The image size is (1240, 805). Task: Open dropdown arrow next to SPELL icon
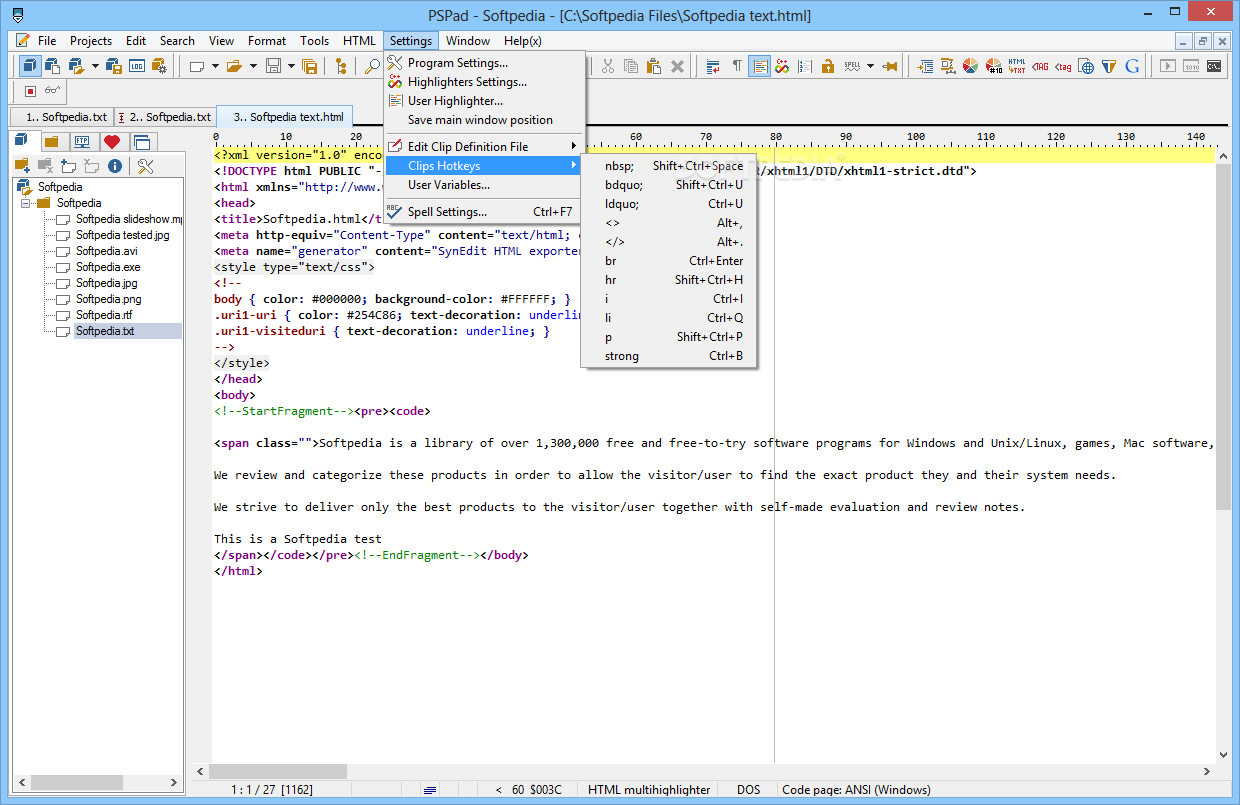click(x=870, y=66)
